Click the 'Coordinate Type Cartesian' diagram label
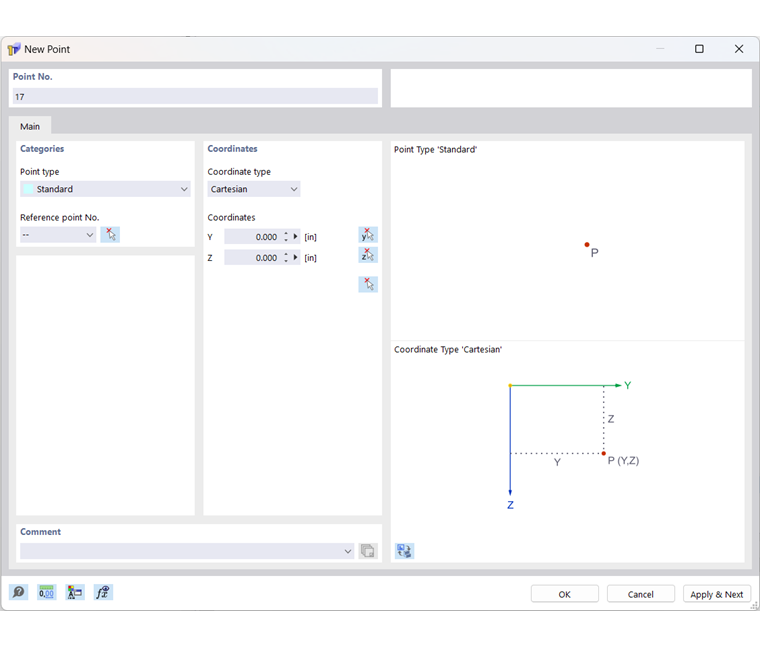 448,349
